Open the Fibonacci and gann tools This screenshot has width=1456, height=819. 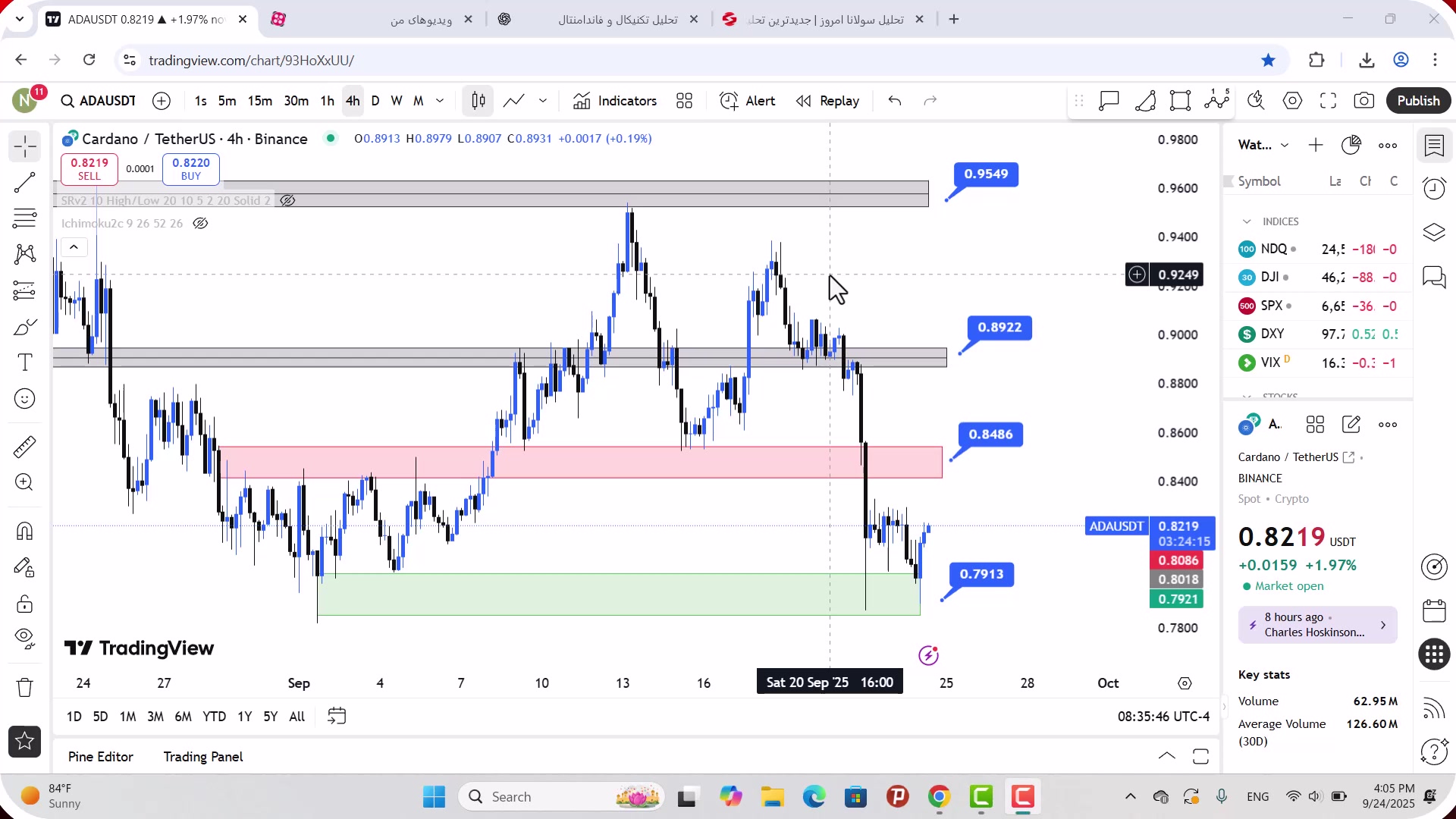pos(24,218)
